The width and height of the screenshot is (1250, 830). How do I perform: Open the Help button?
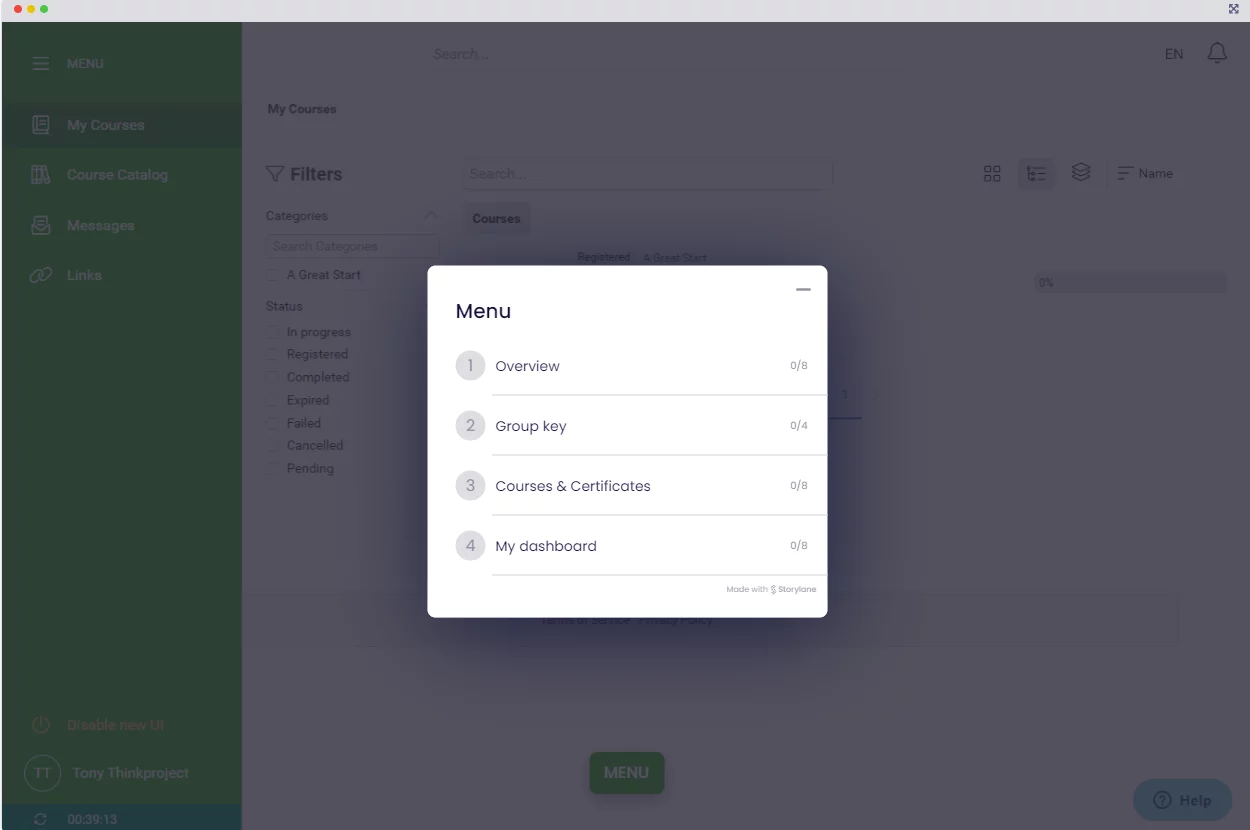coord(1182,800)
